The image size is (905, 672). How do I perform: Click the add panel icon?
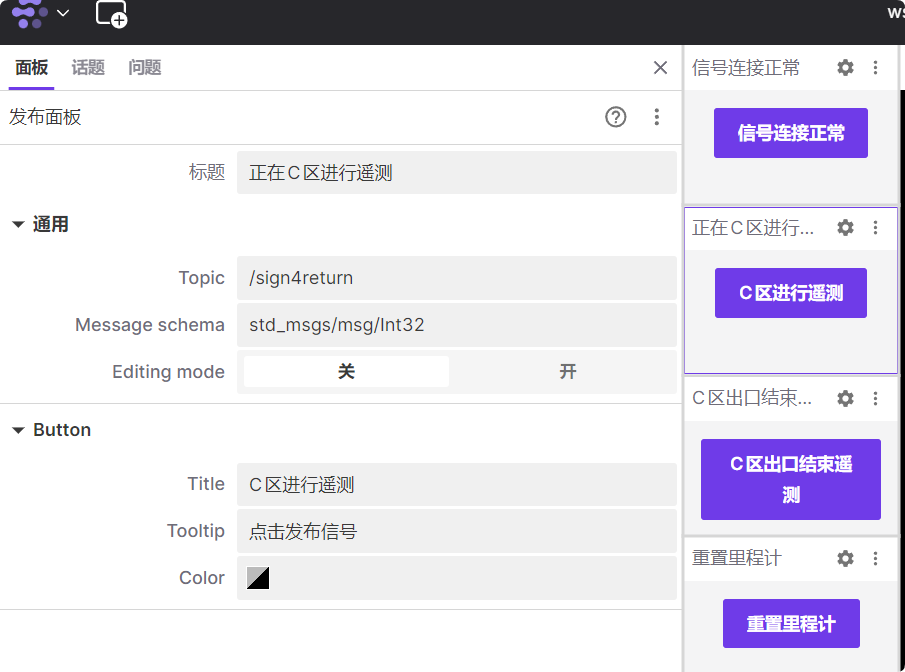[111, 14]
